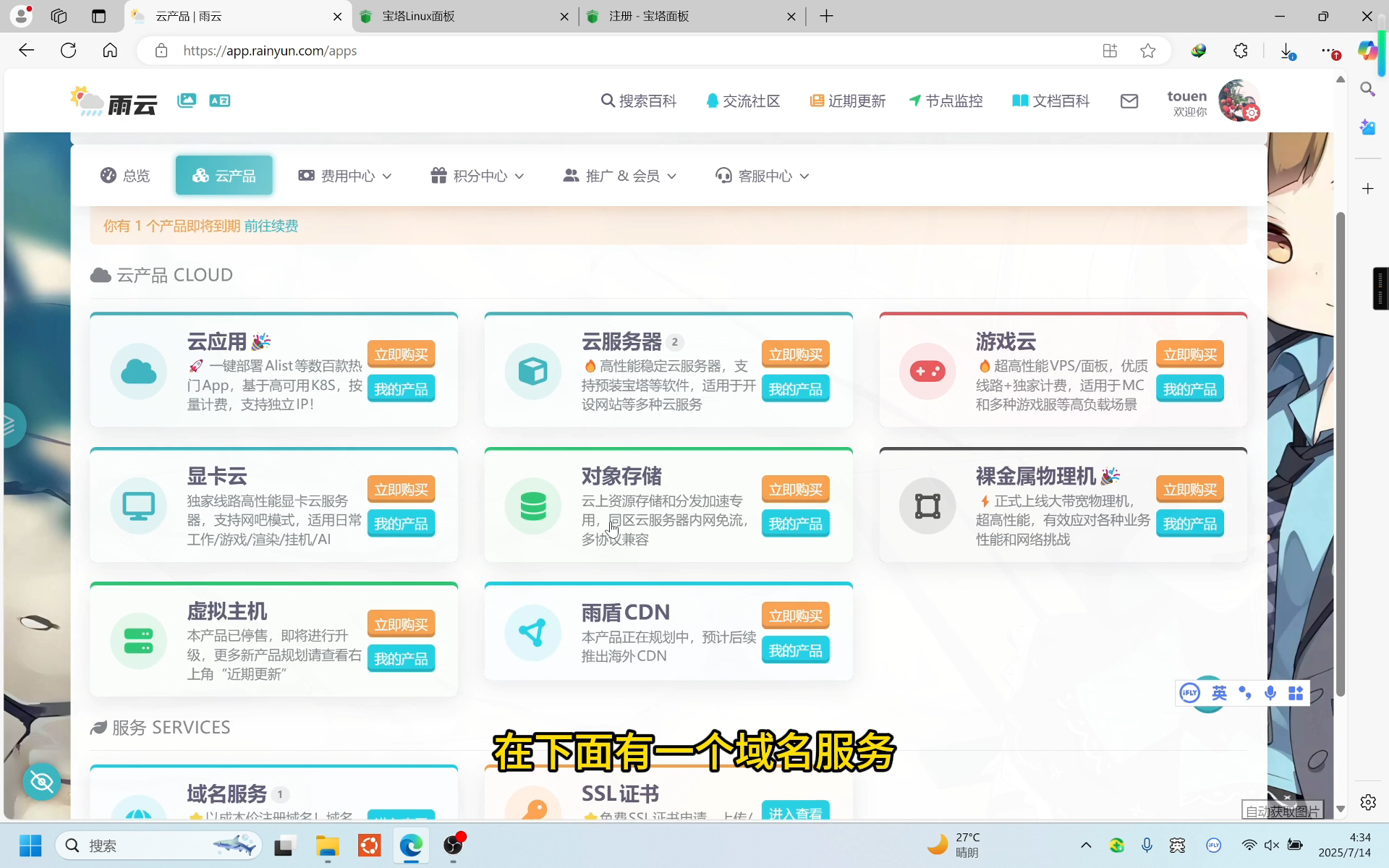Click the 雨盾 CDN network icon
The width and height of the screenshot is (1389, 868).
533,634
